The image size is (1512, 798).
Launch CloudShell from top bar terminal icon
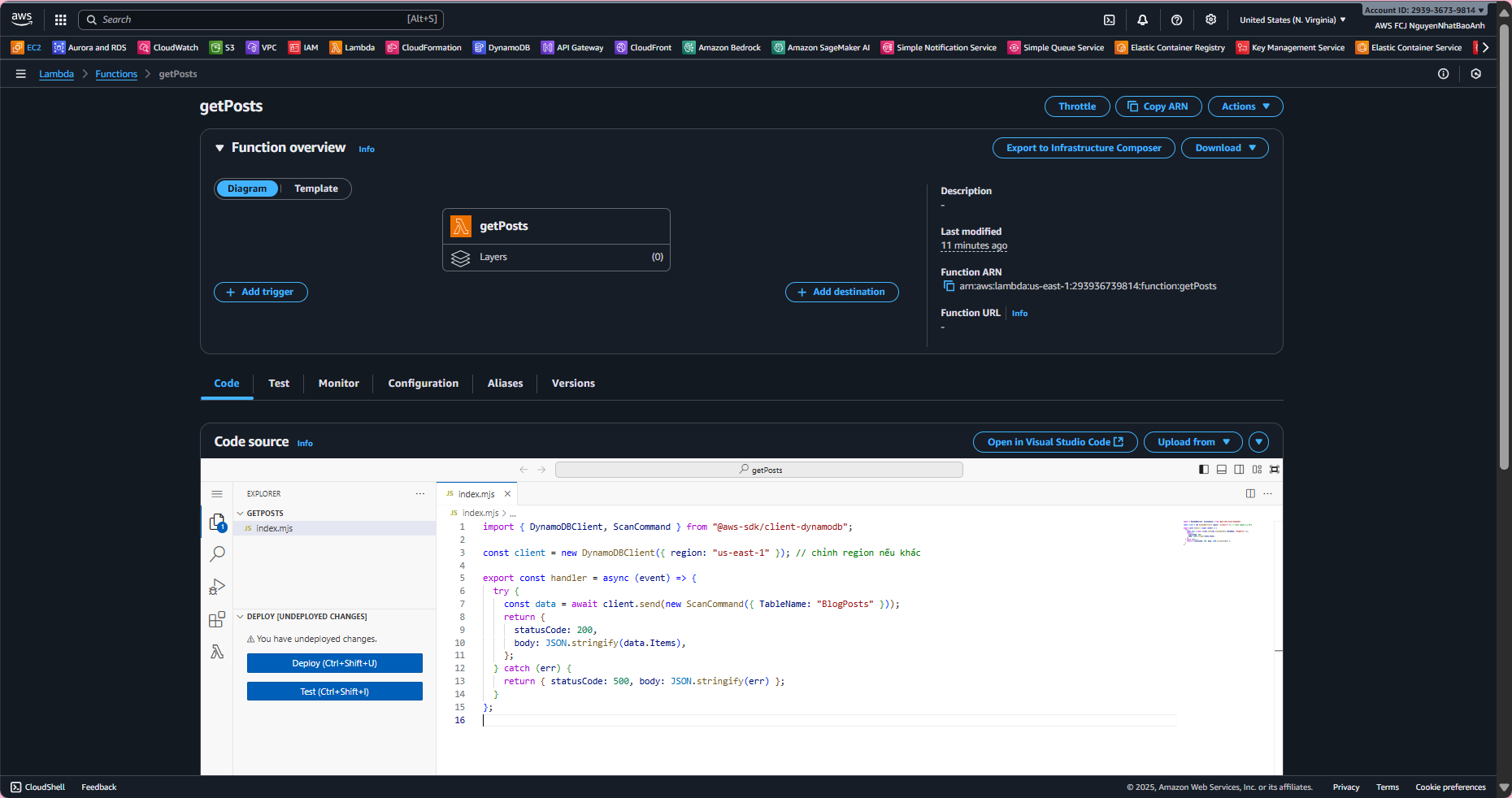point(1109,20)
